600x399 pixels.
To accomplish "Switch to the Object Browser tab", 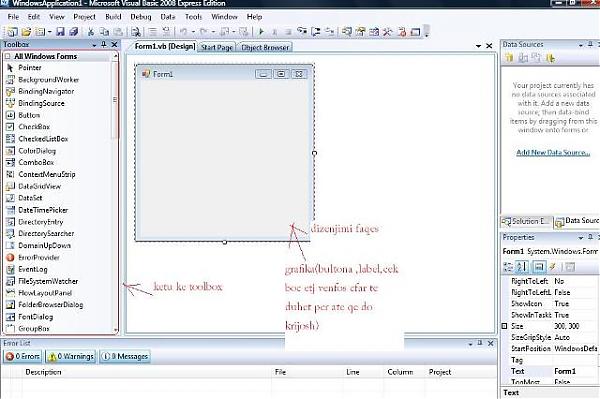I will pyautogui.click(x=265, y=47).
